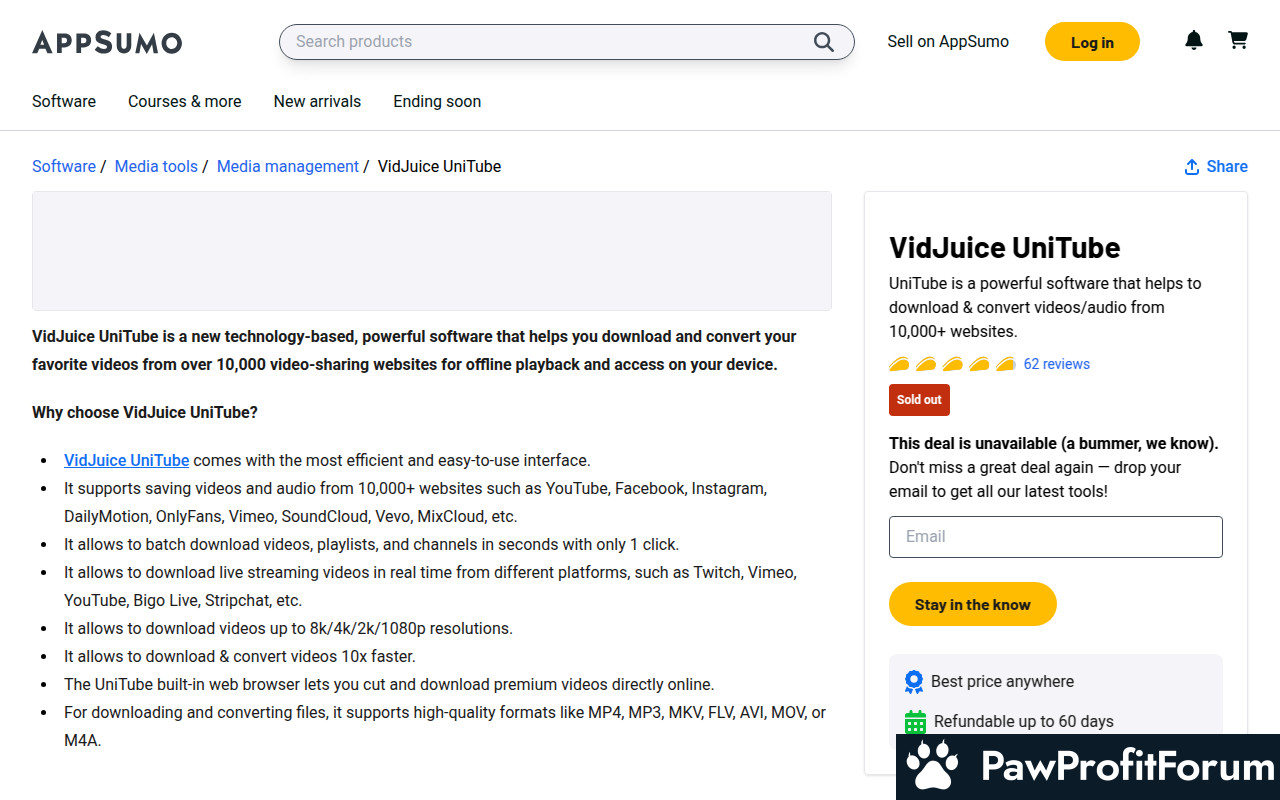This screenshot has height=800, width=1280.
Task: Open Courses & more menu
Action: [x=184, y=101]
